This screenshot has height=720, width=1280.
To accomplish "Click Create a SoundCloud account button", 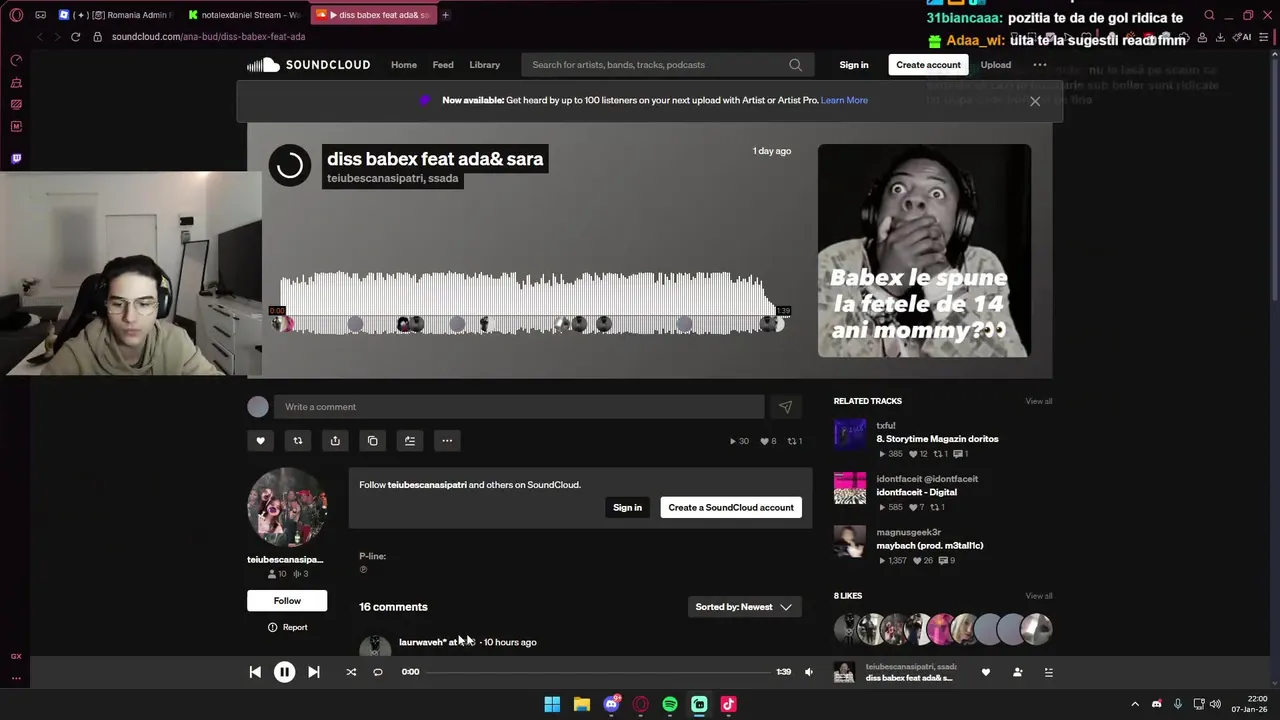I will click(731, 507).
